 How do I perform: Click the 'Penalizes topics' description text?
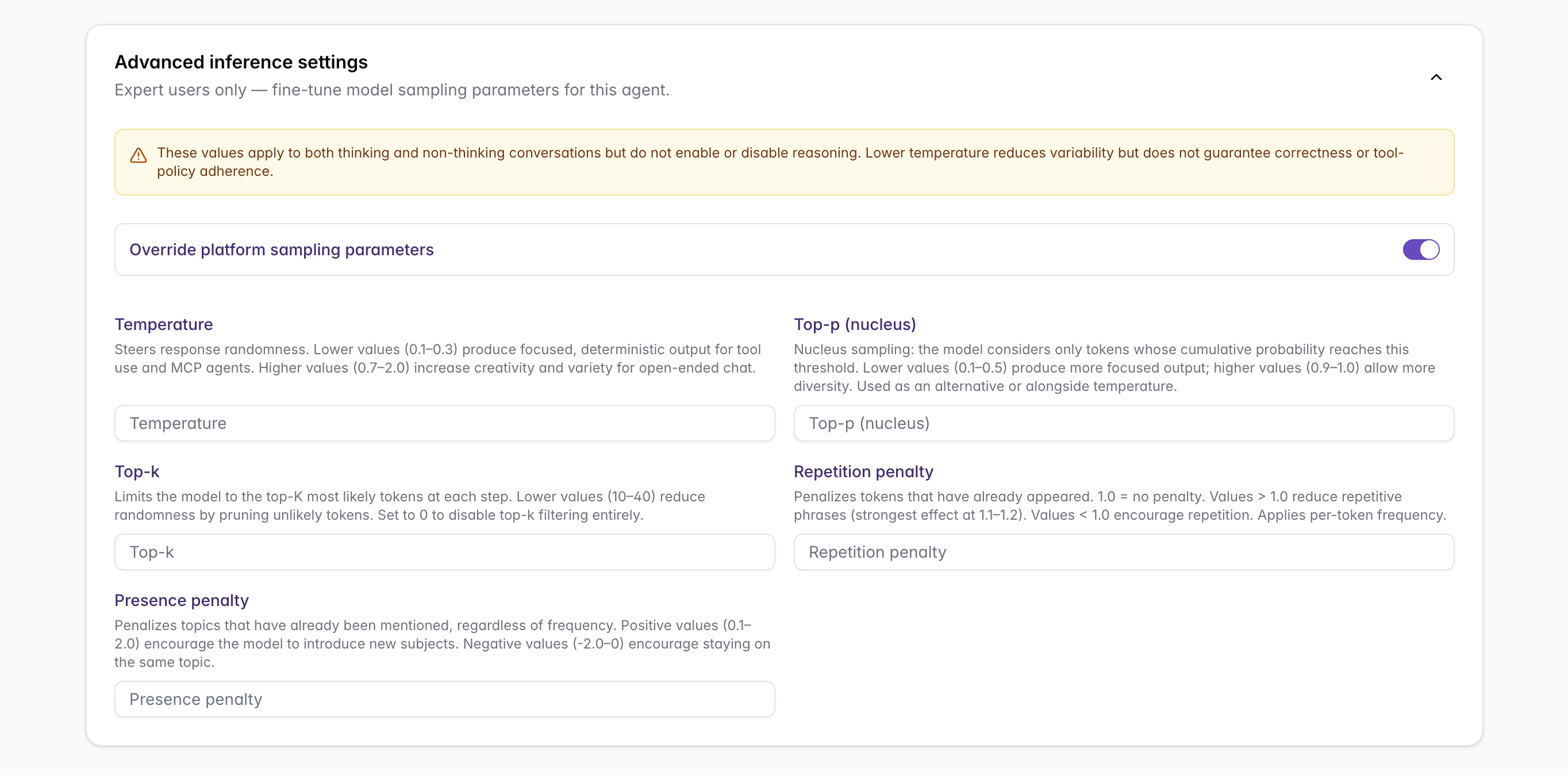(443, 643)
